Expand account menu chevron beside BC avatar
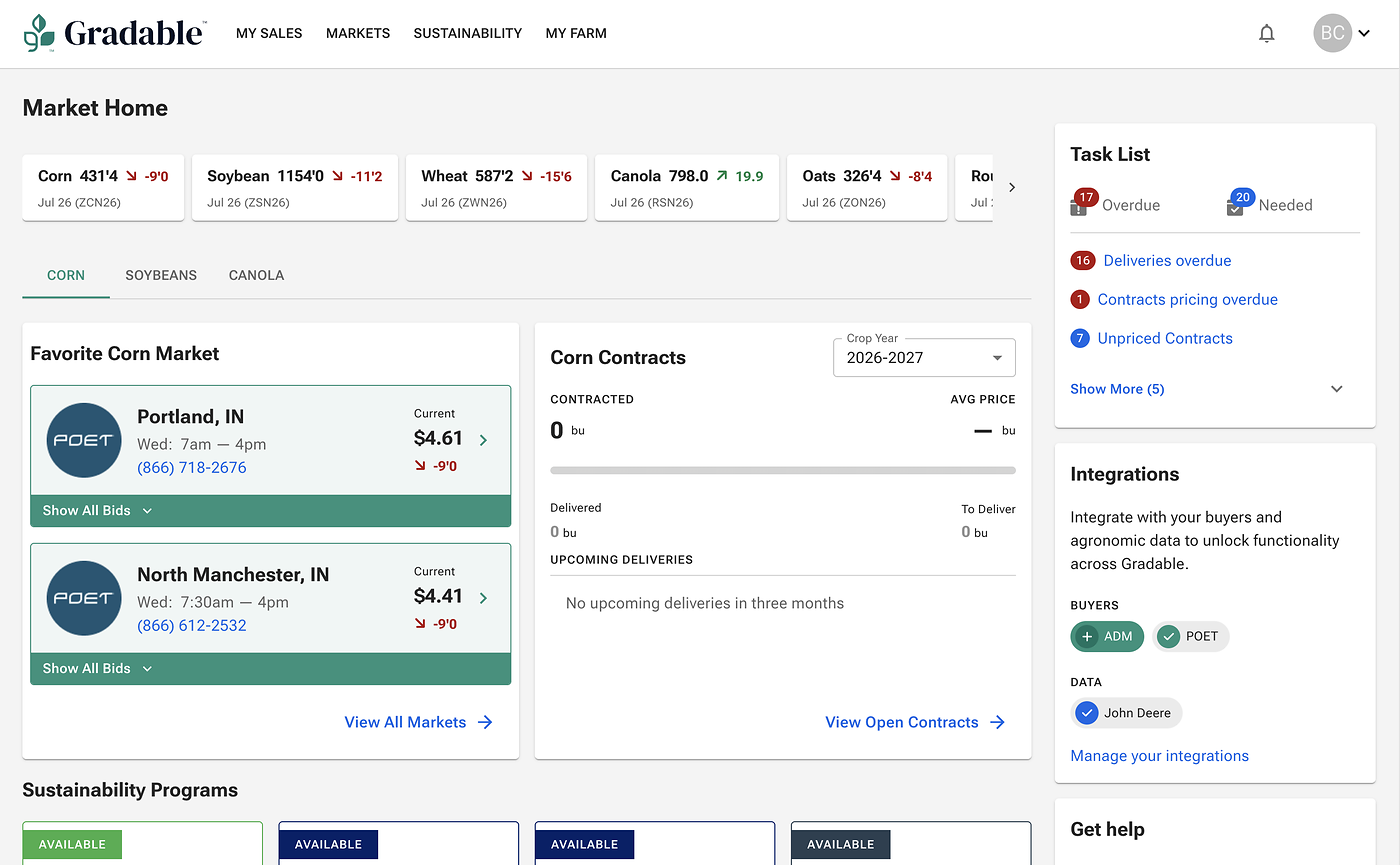This screenshot has width=1400, height=865. (x=1364, y=34)
